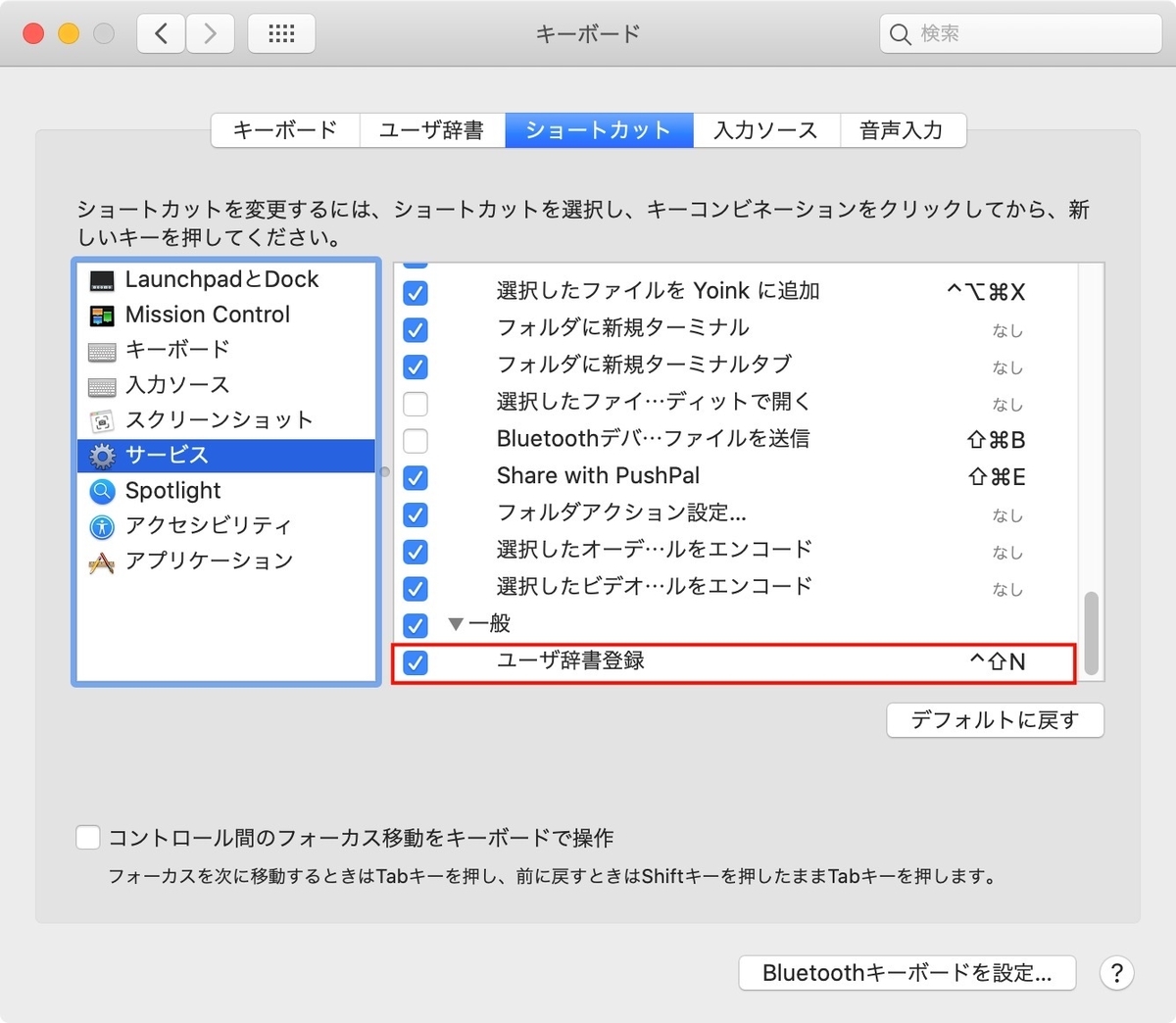
Task: Collapse the 一般 disclosure triangle
Action: [x=455, y=623]
